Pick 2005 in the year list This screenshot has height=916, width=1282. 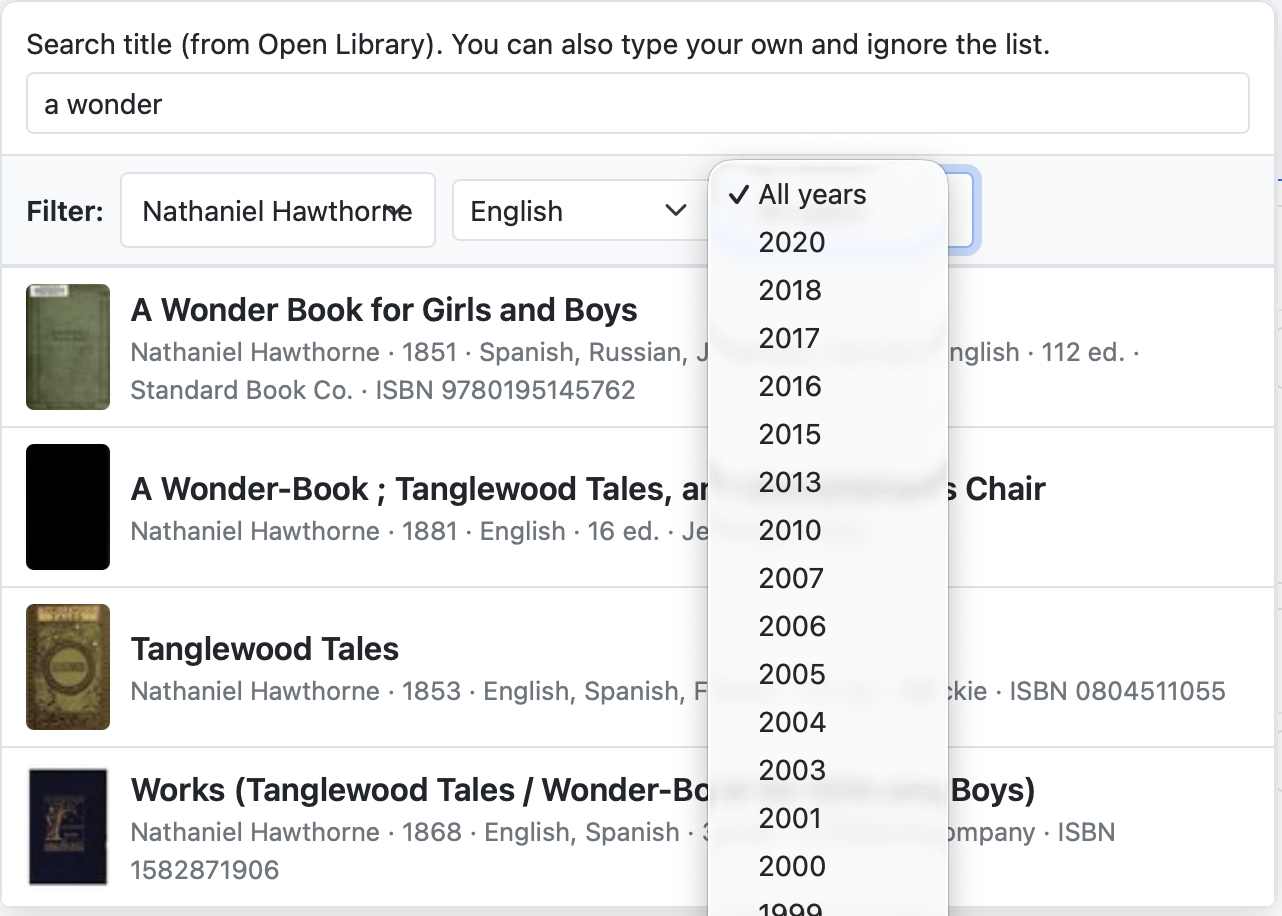(x=792, y=674)
